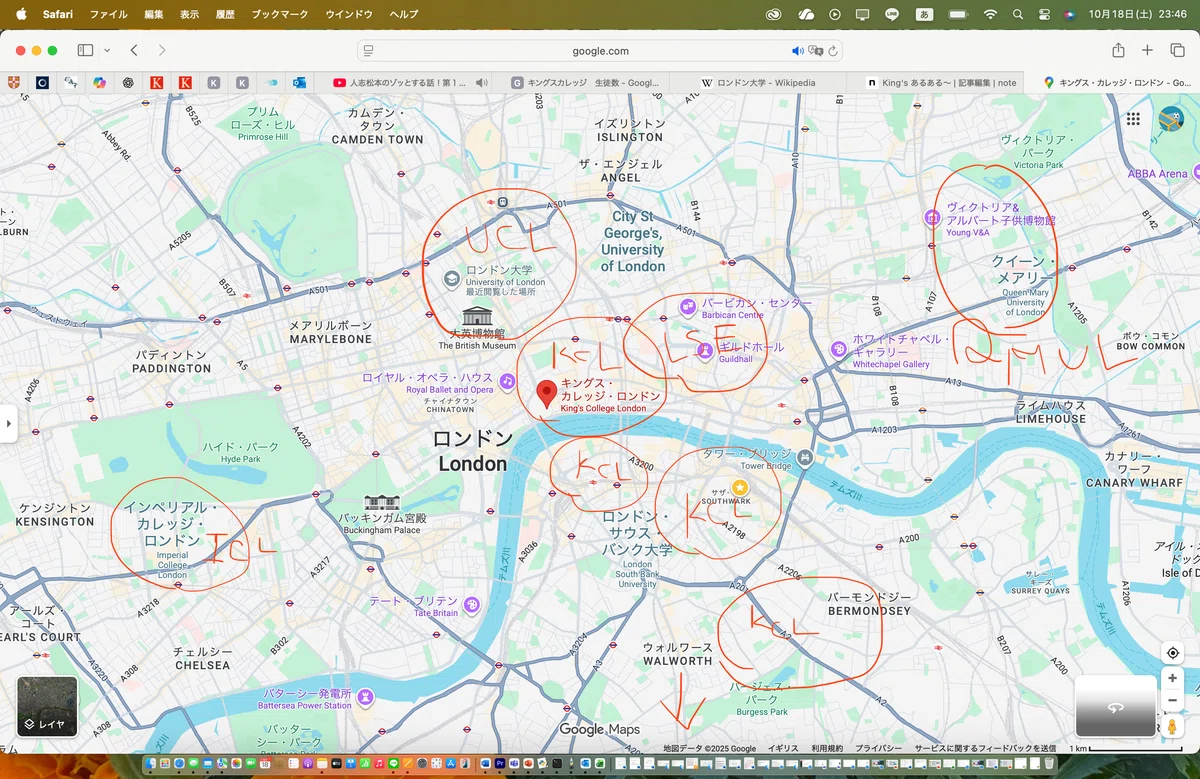Open the プライバシー privacy link
Image resolution: width=1200 pixels, height=779 pixels.
coord(879,748)
